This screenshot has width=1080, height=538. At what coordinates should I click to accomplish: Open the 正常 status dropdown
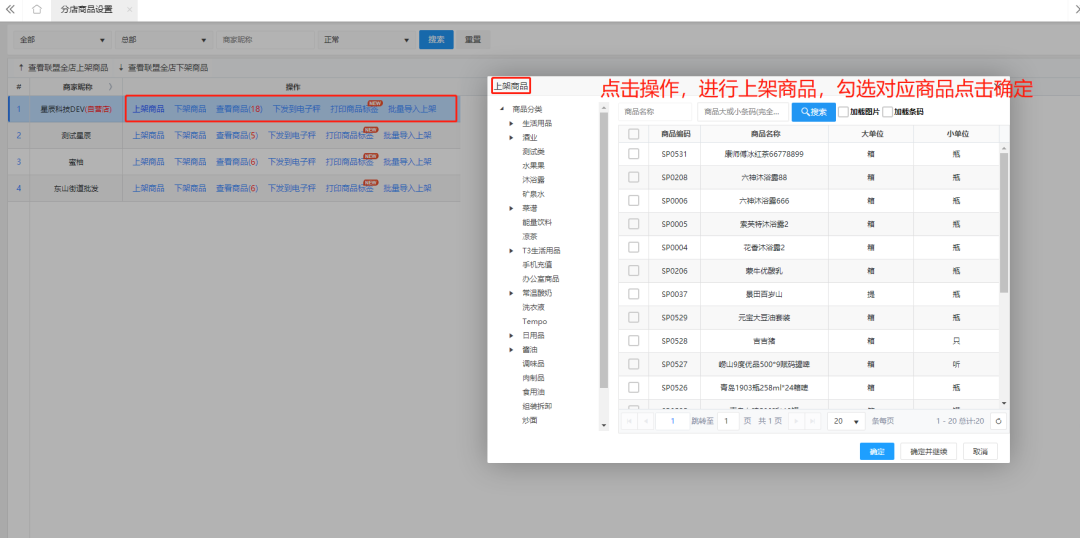(x=365, y=40)
